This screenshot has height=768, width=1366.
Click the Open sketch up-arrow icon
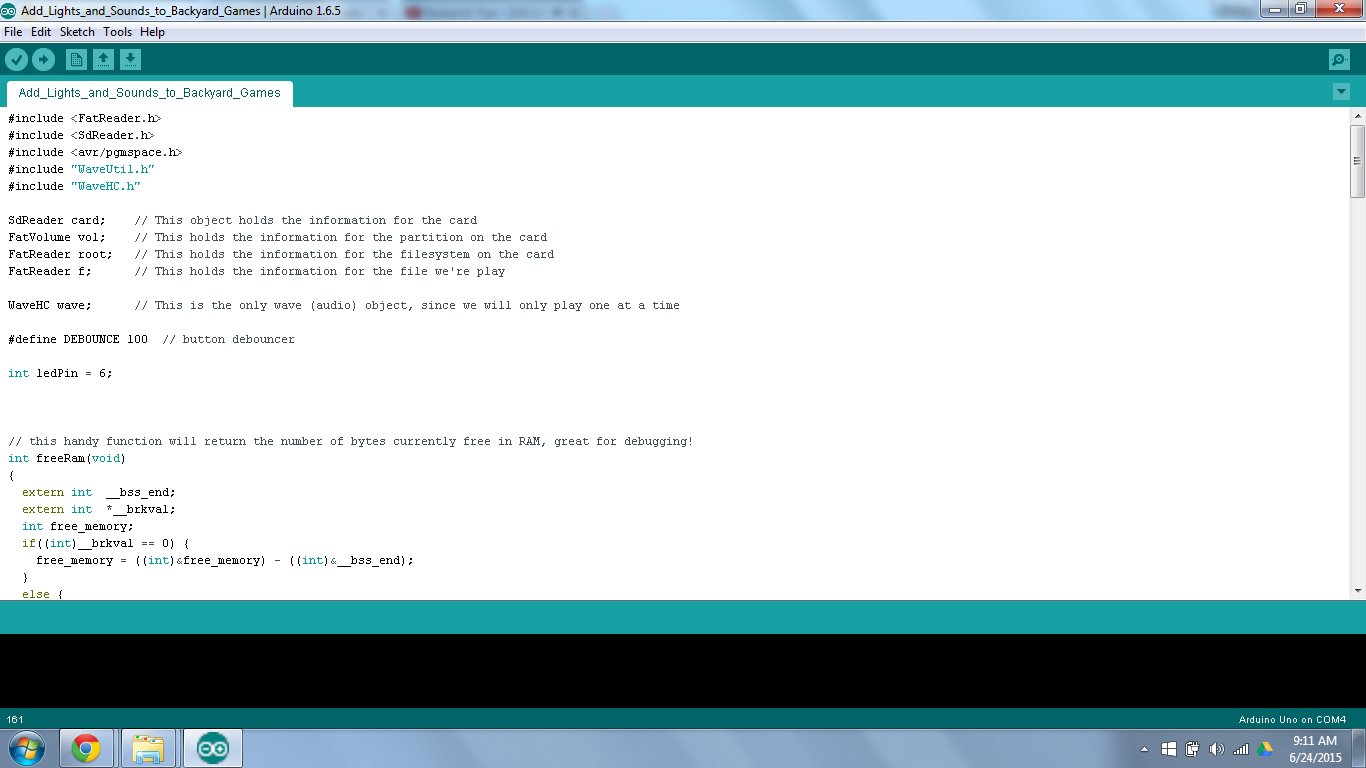point(103,60)
